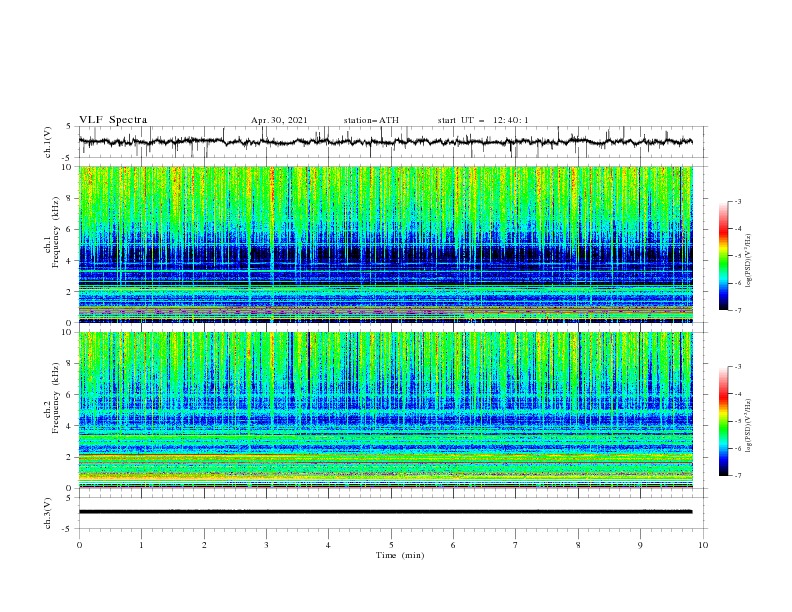The height and width of the screenshot is (612, 792).
Task: Click the ch.2 'Frequency (kHz)' axis label
Action: pos(56,399)
